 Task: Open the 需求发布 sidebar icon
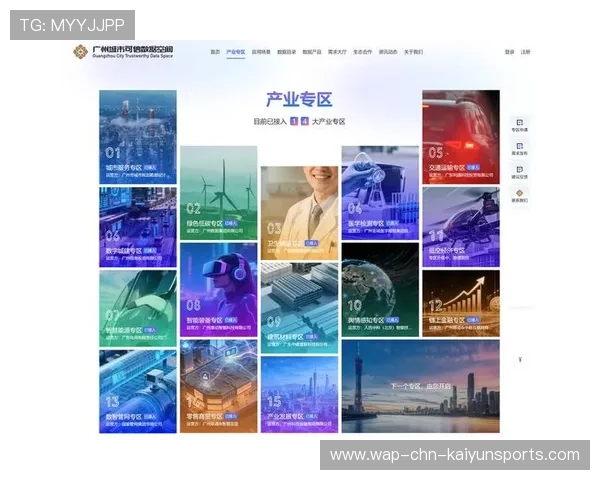(520, 149)
